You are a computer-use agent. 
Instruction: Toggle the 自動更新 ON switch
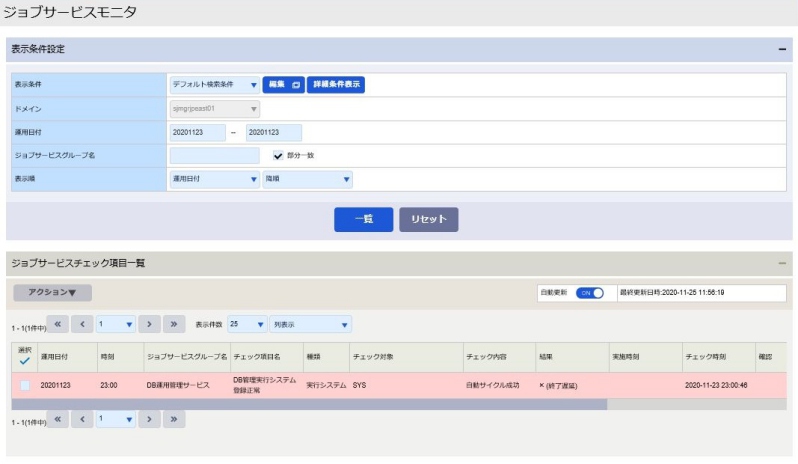[x=589, y=293]
